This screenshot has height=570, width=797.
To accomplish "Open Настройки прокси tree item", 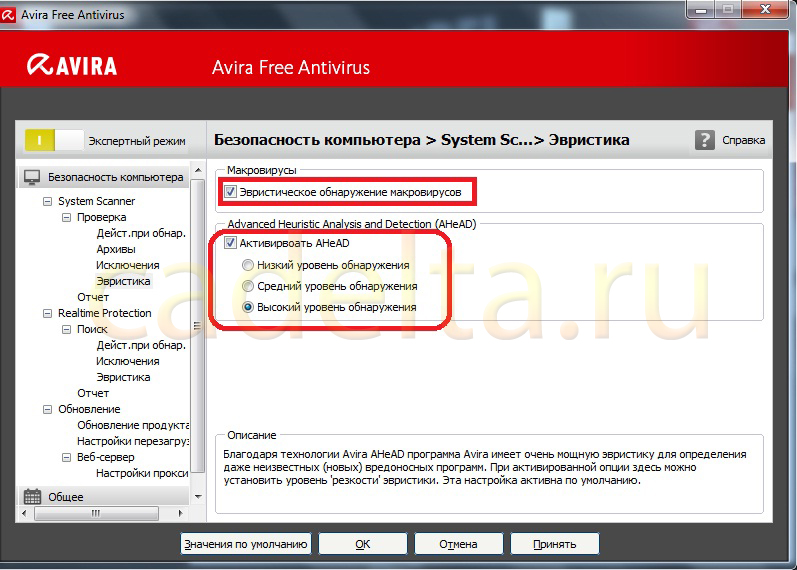I will click(x=142, y=473).
